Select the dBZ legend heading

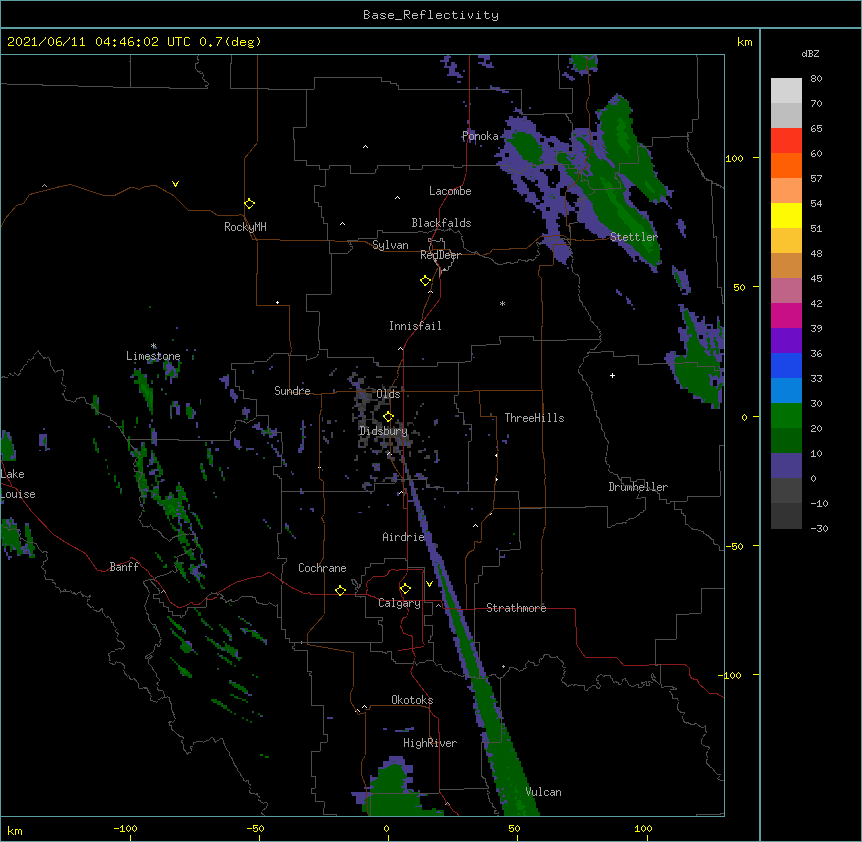click(x=810, y=53)
